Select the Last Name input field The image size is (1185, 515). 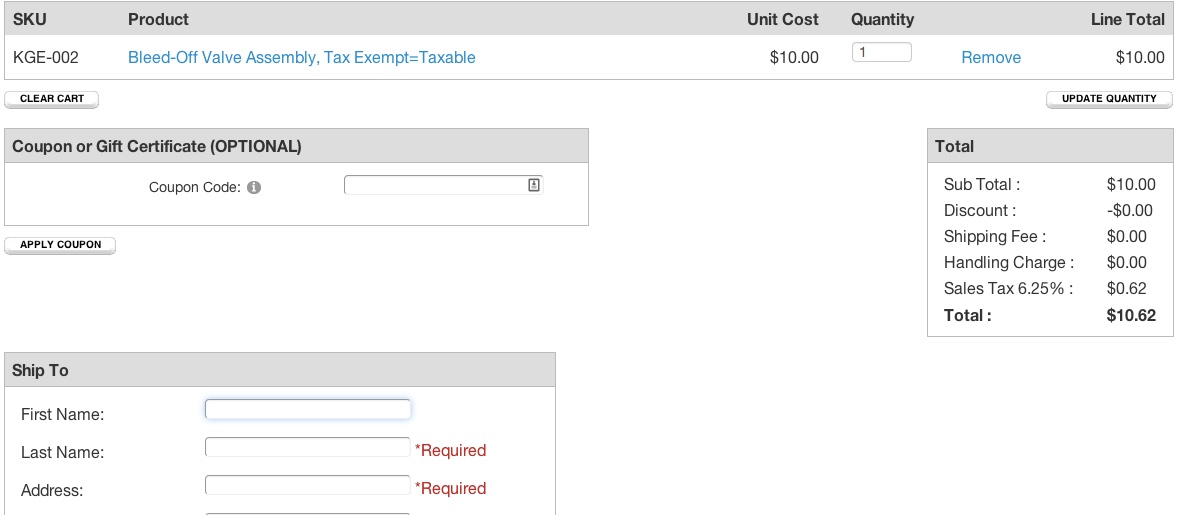[308, 447]
